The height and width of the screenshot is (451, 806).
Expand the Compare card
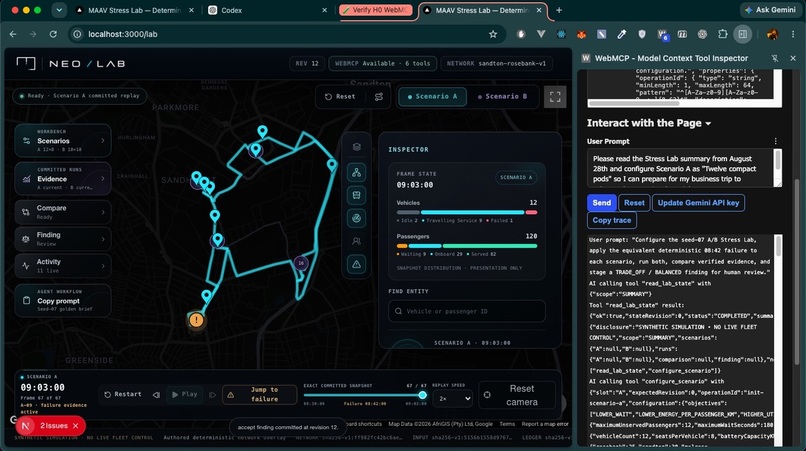[x=63, y=212]
